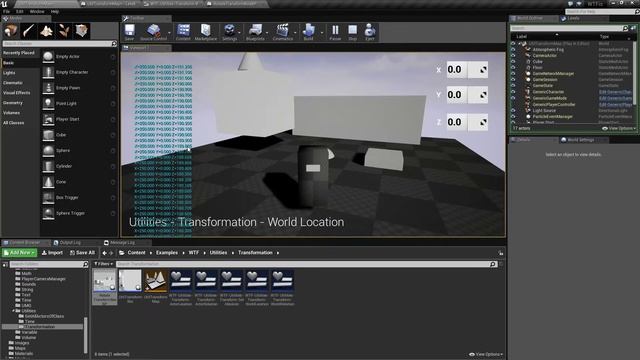This screenshot has height=360, width=640.
Task: Select Sphere Trigger in the placement list
Action: pos(79,213)
